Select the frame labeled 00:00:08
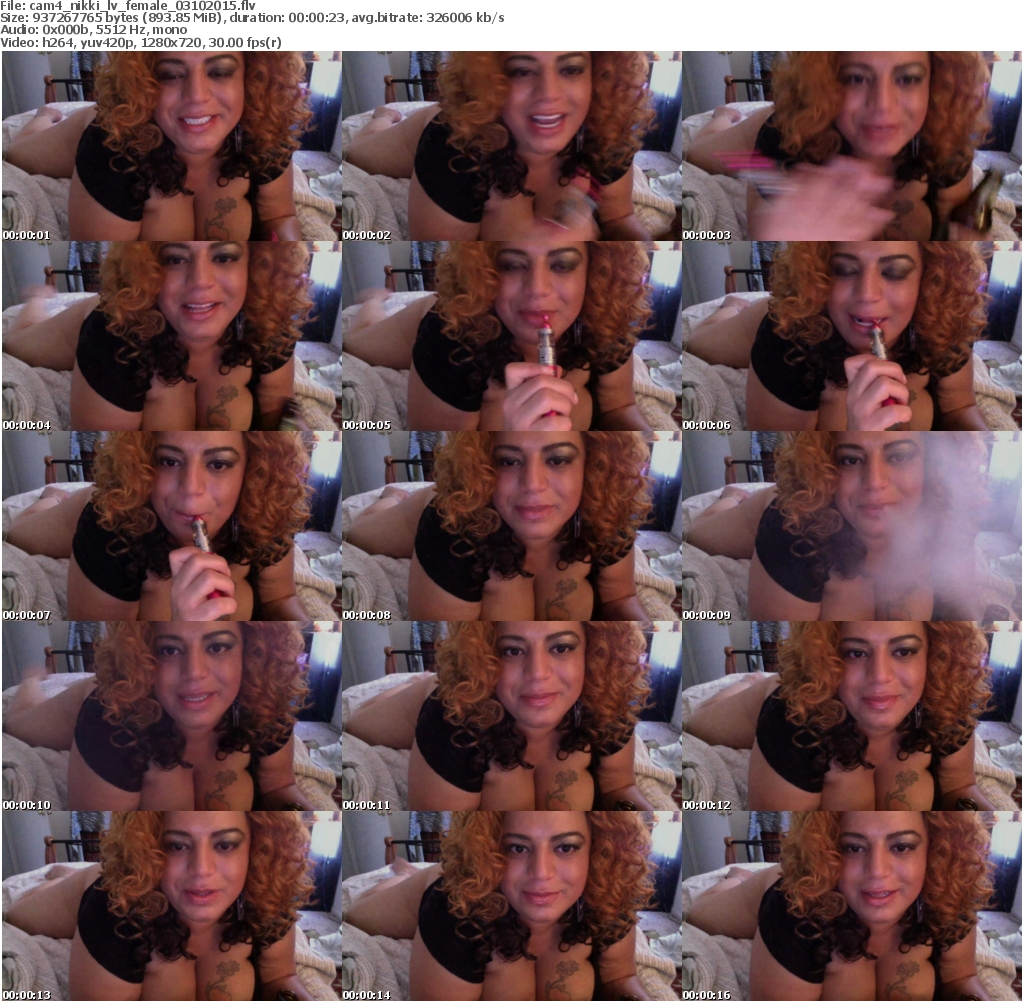 pyautogui.click(x=511, y=526)
